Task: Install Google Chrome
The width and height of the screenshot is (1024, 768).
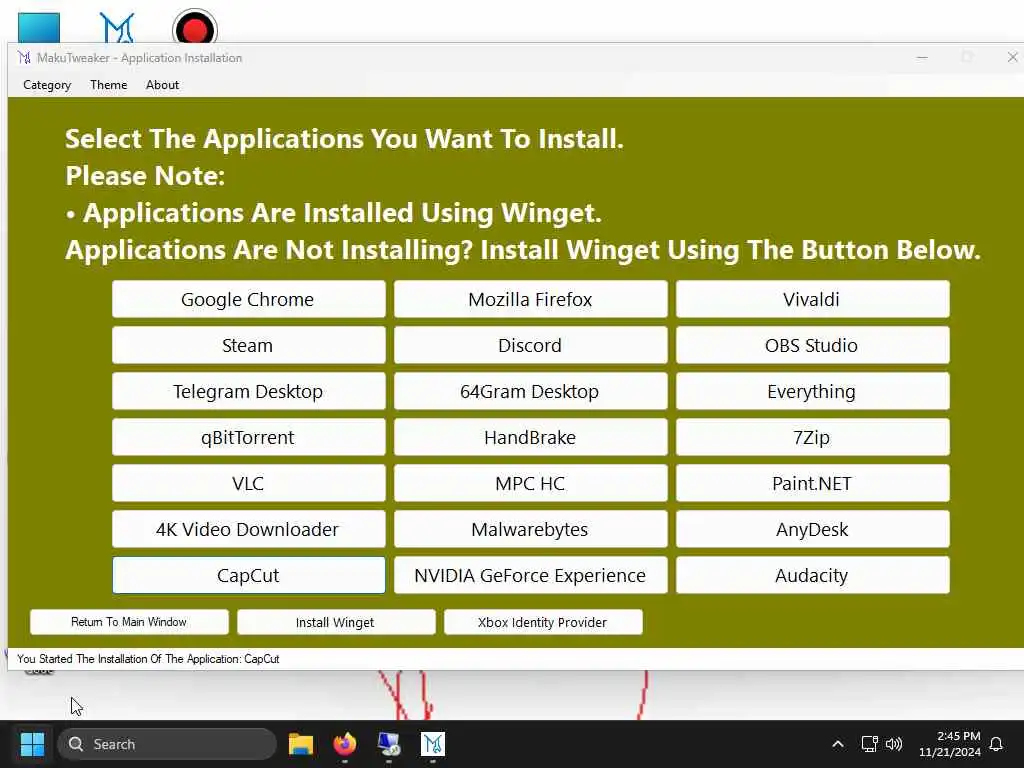Action: click(x=249, y=299)
